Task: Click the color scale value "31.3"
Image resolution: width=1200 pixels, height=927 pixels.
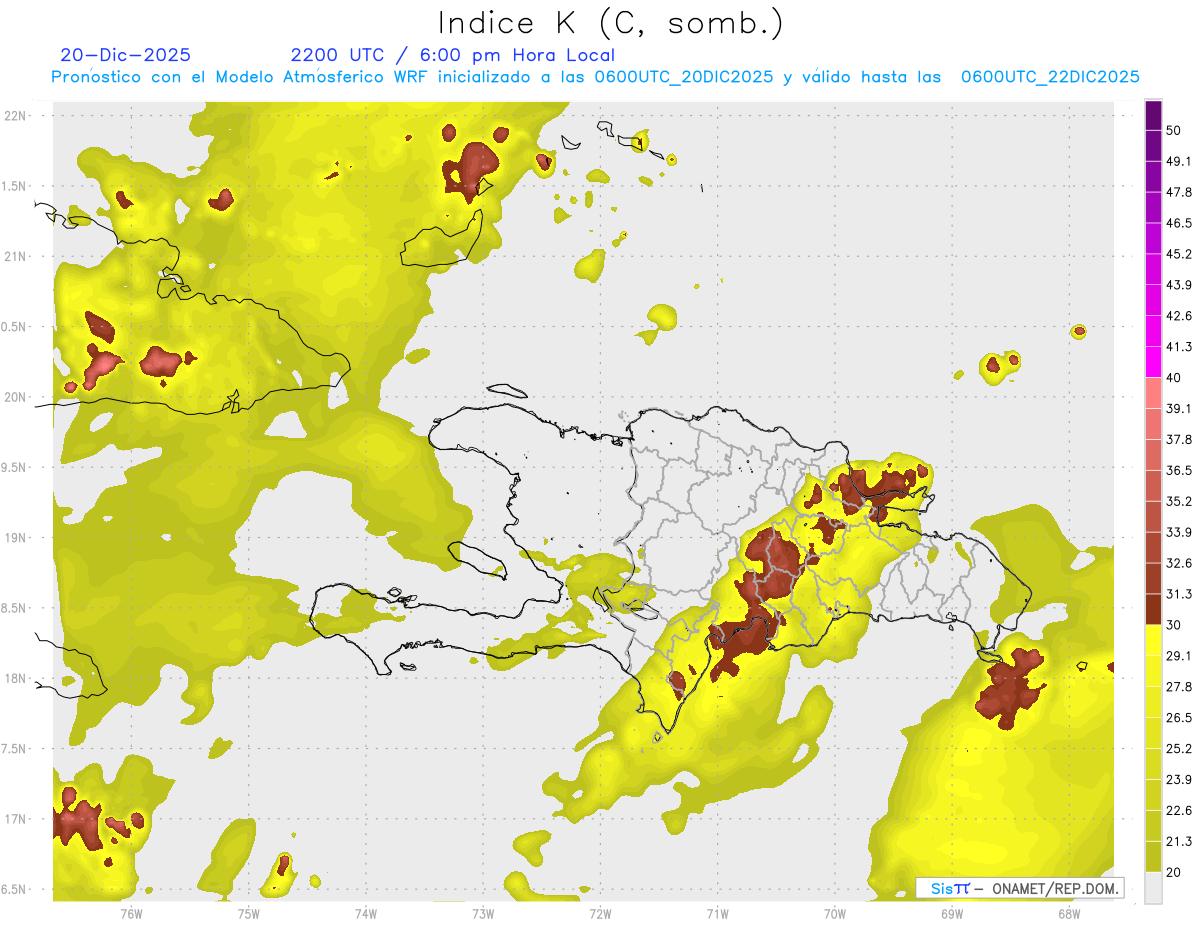Action: pos(1179,595)
